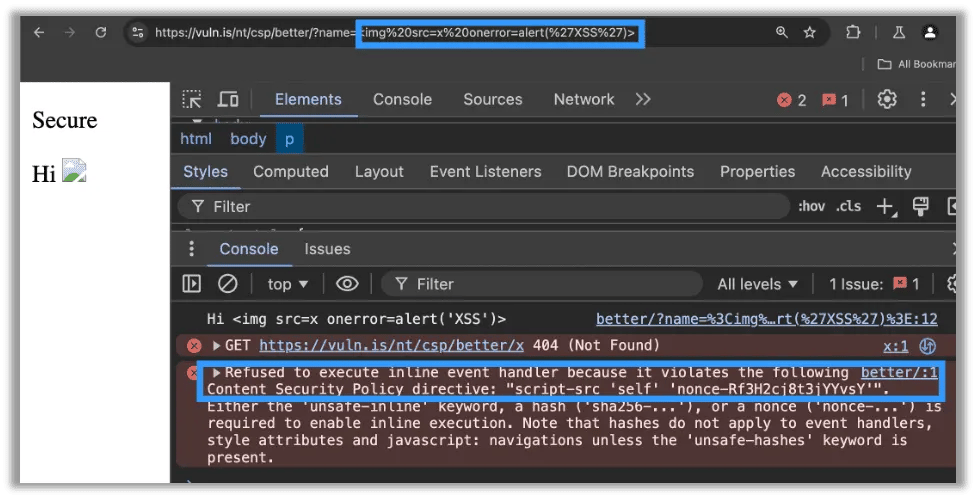The width and height of the screenshot is (976, 498).
Task: Expand the GET 404 error entry
Action: tap(217, 345)
